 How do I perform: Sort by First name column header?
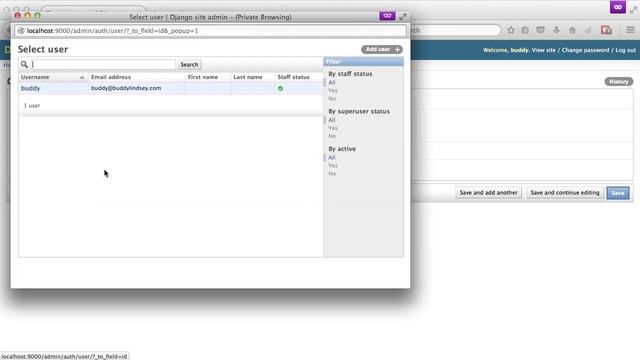tap(203, 77)
